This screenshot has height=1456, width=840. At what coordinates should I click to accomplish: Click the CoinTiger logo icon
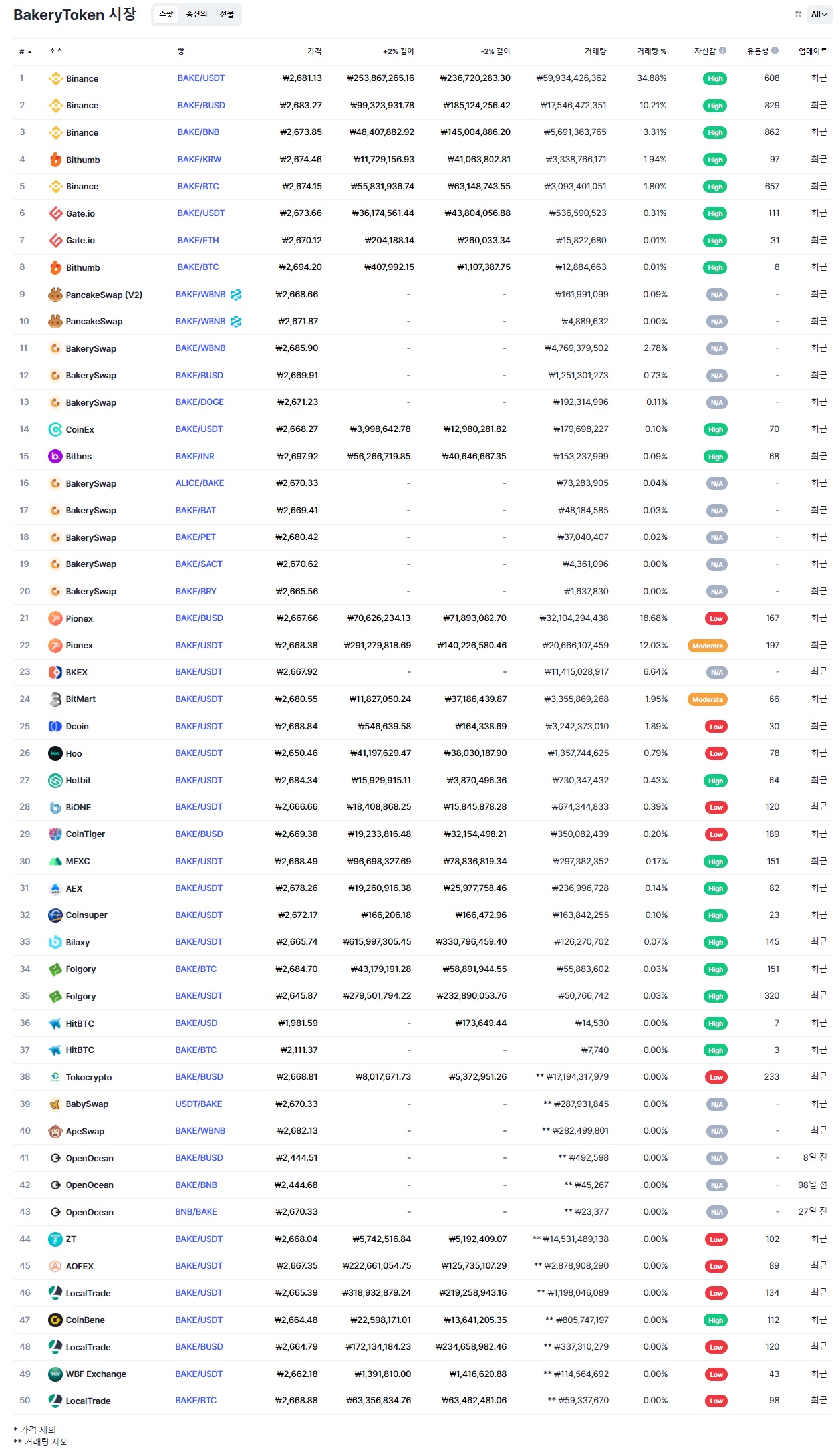coord(55,834)
